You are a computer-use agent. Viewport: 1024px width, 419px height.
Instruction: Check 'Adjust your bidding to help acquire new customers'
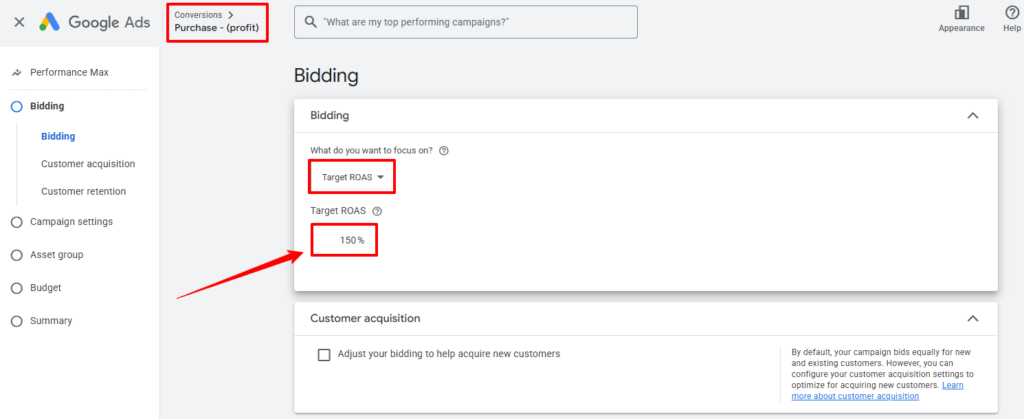point(323,354)
